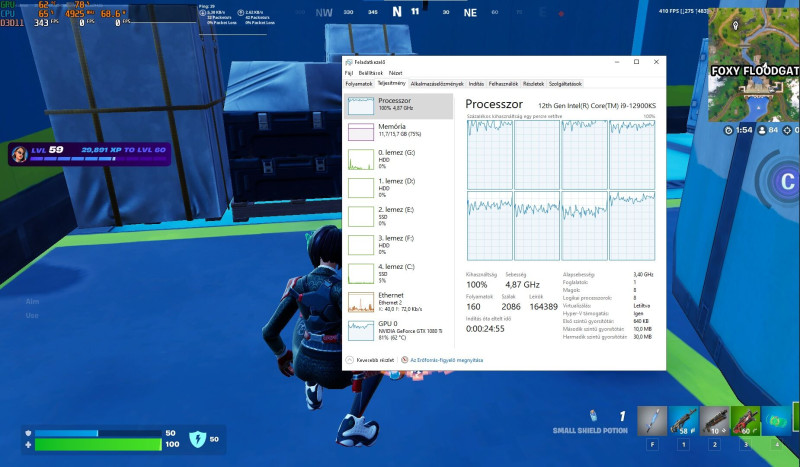Viewport: 800px width, 467px height.
Task: Close the Feladatkezelő window
Action: (656, 62)
